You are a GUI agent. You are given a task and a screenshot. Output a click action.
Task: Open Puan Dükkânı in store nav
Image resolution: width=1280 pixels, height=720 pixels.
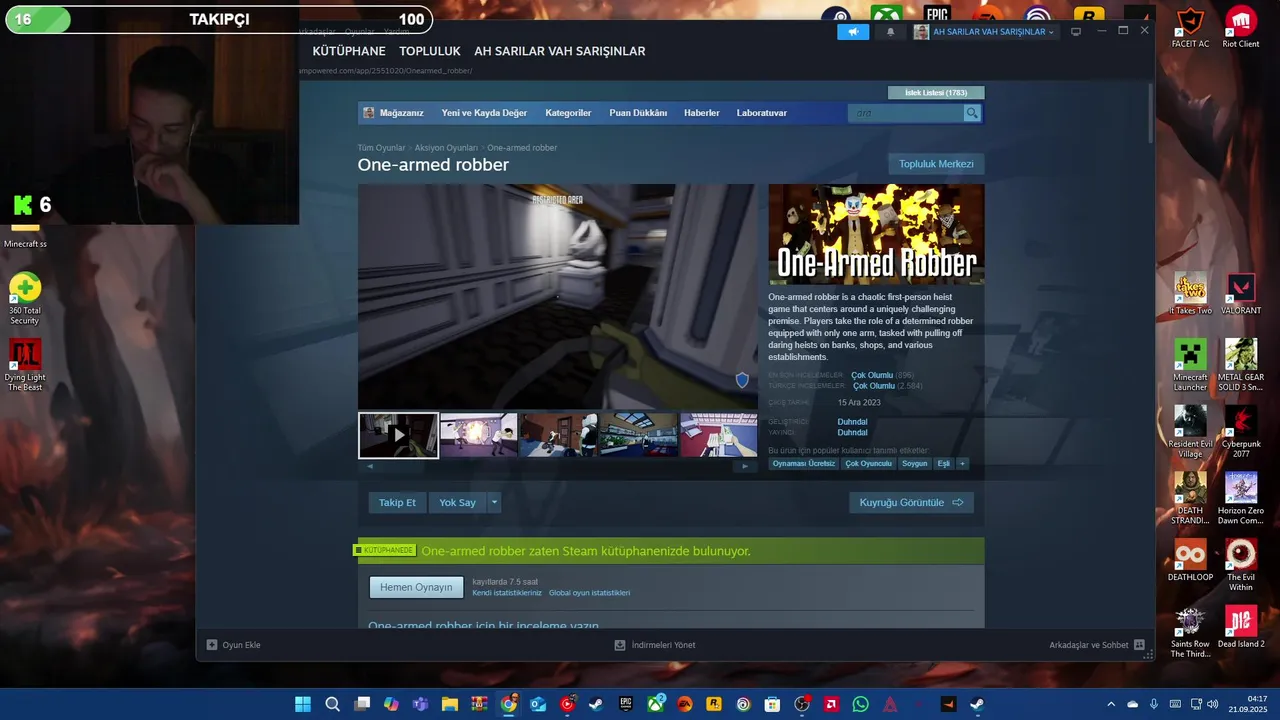pos(638,113)
